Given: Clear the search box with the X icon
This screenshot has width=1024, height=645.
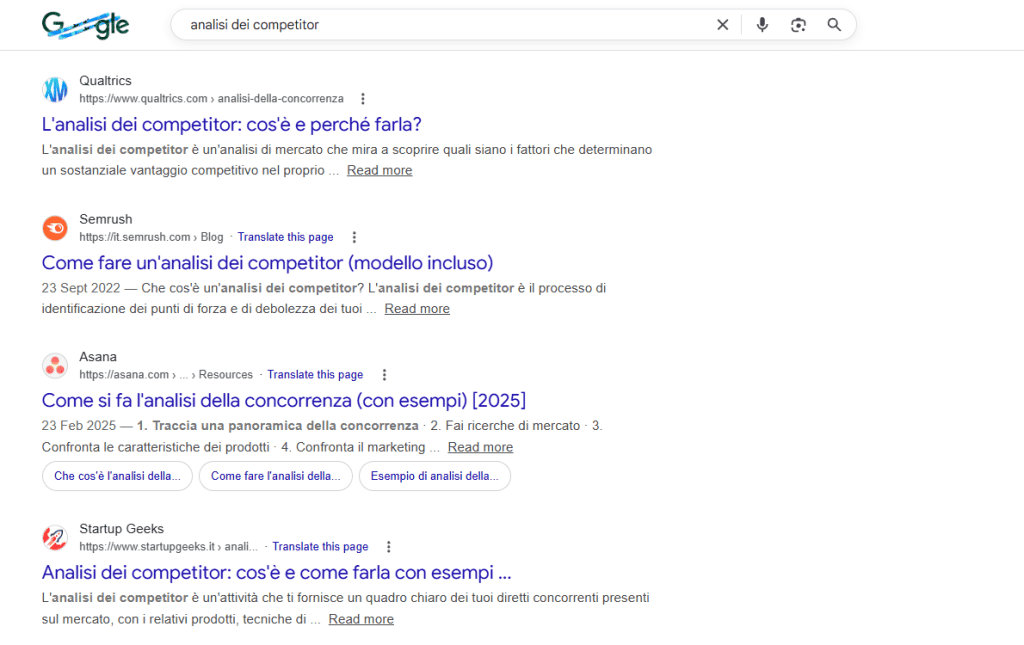Looking at the screenshot, I should click(722, 25).
